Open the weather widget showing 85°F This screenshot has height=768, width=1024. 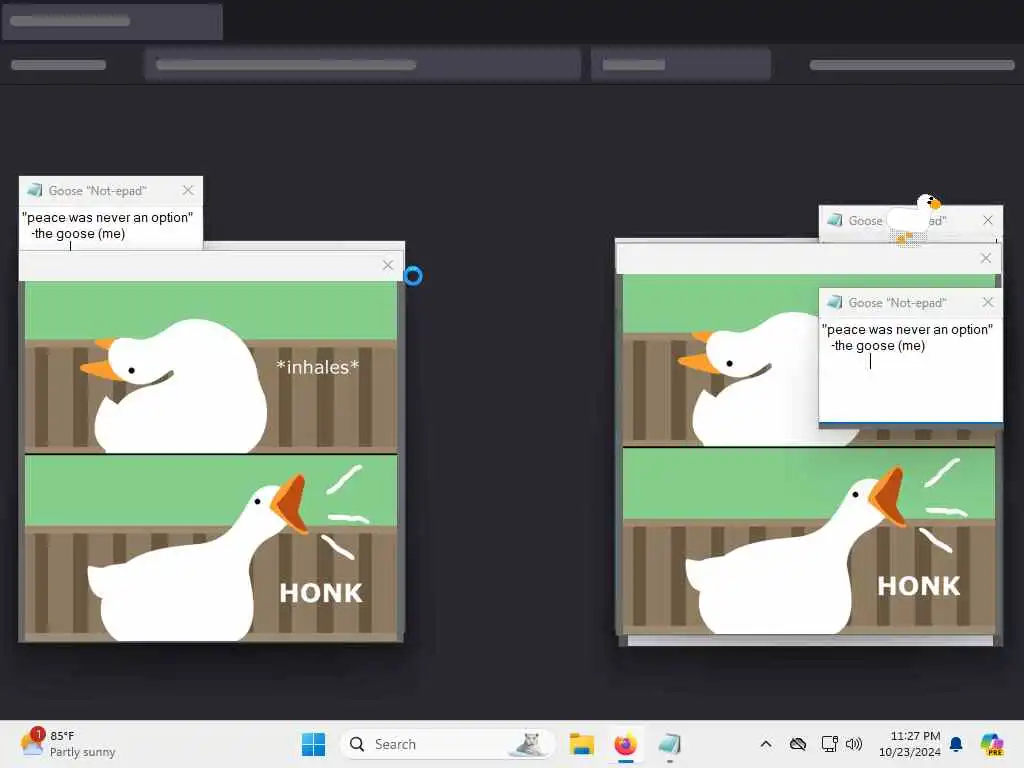click(x=68, y=744)
